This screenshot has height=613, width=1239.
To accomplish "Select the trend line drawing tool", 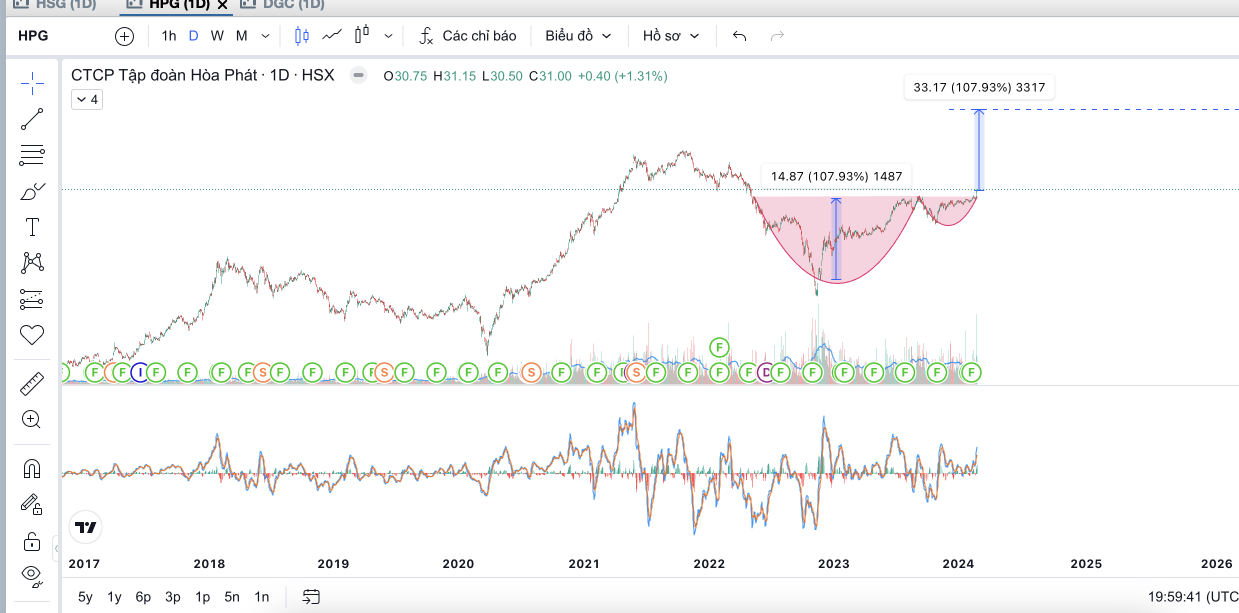I will 32,119.
